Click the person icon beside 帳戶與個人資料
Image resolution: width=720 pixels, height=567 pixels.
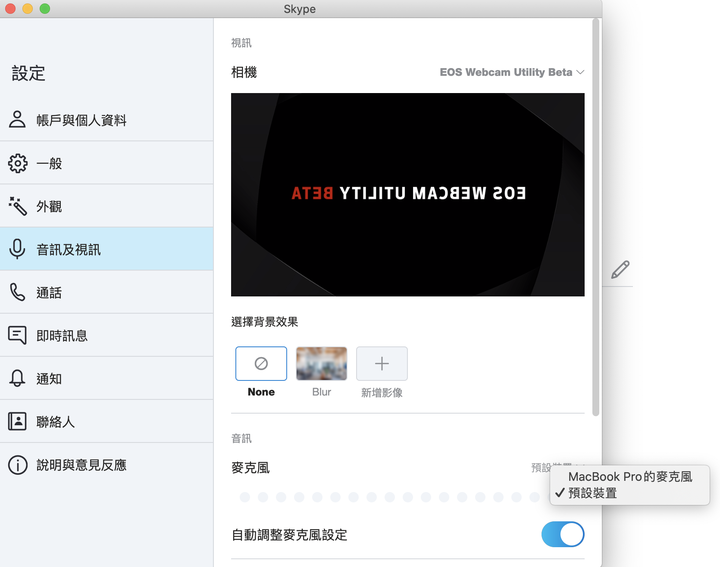tap(17, 119)
